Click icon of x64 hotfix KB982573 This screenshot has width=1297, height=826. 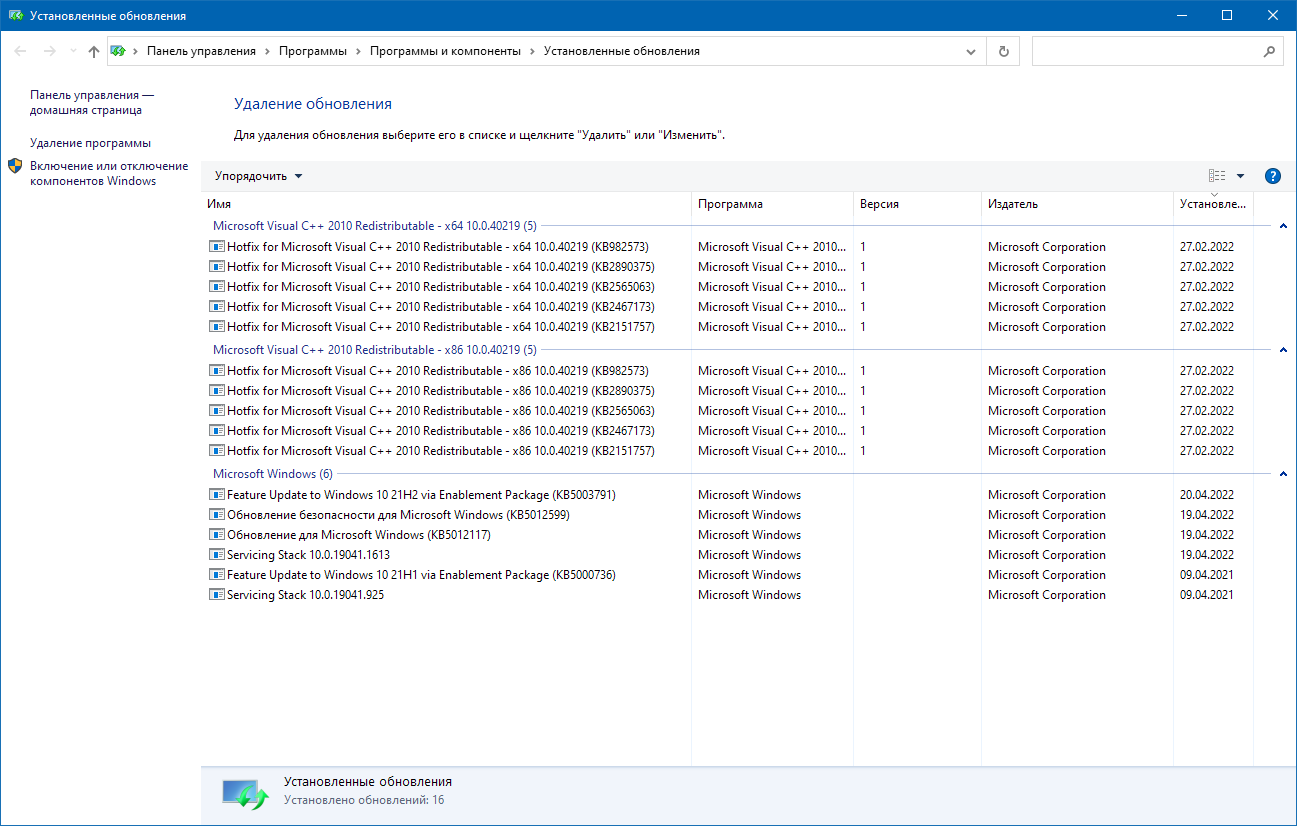click(x=217, y=247)
